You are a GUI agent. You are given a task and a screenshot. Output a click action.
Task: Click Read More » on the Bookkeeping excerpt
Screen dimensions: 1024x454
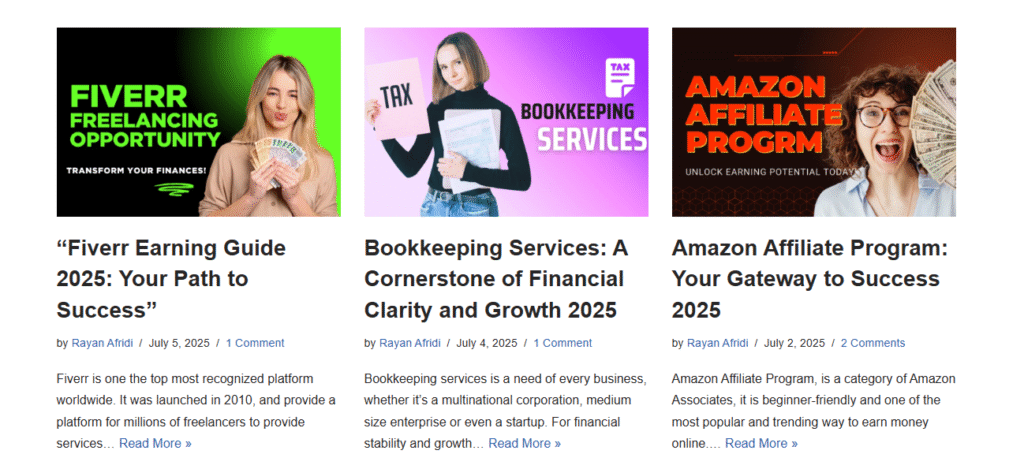[x=524, y=444]
